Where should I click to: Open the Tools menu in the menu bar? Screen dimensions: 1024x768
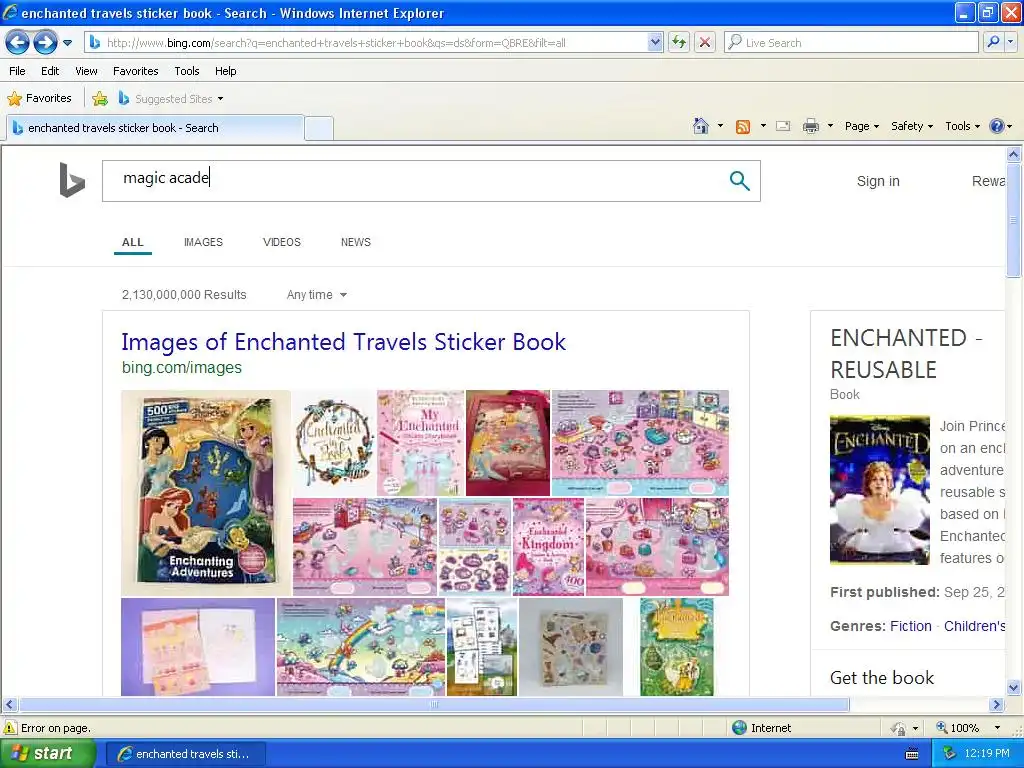click(x=187, y=71)
